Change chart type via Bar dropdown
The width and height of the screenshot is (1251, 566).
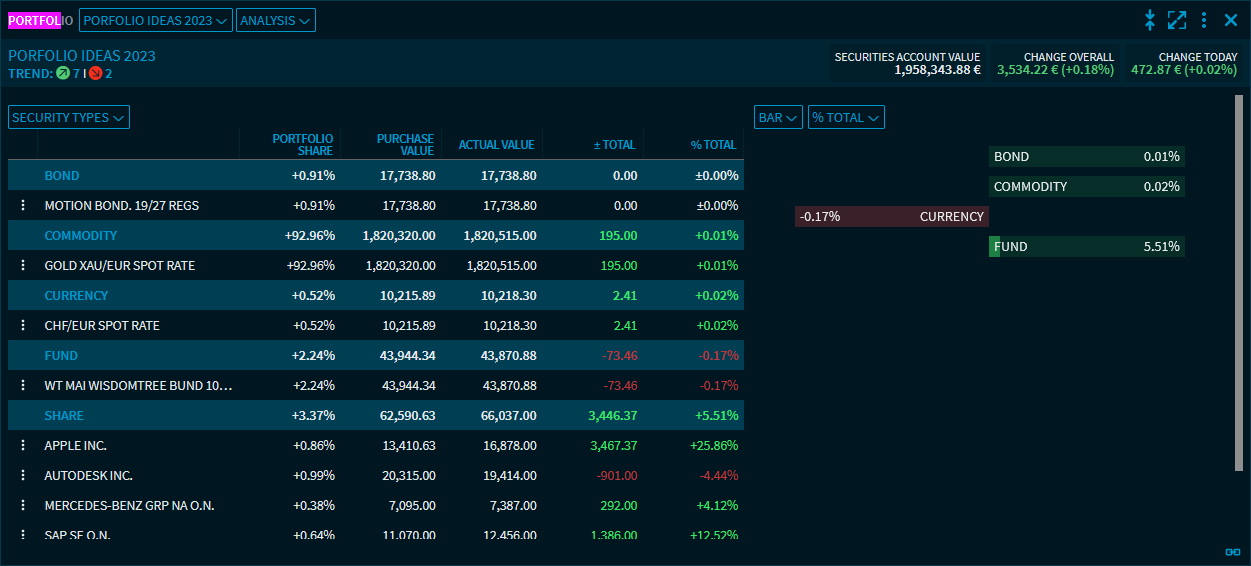[x=778, y=117]
